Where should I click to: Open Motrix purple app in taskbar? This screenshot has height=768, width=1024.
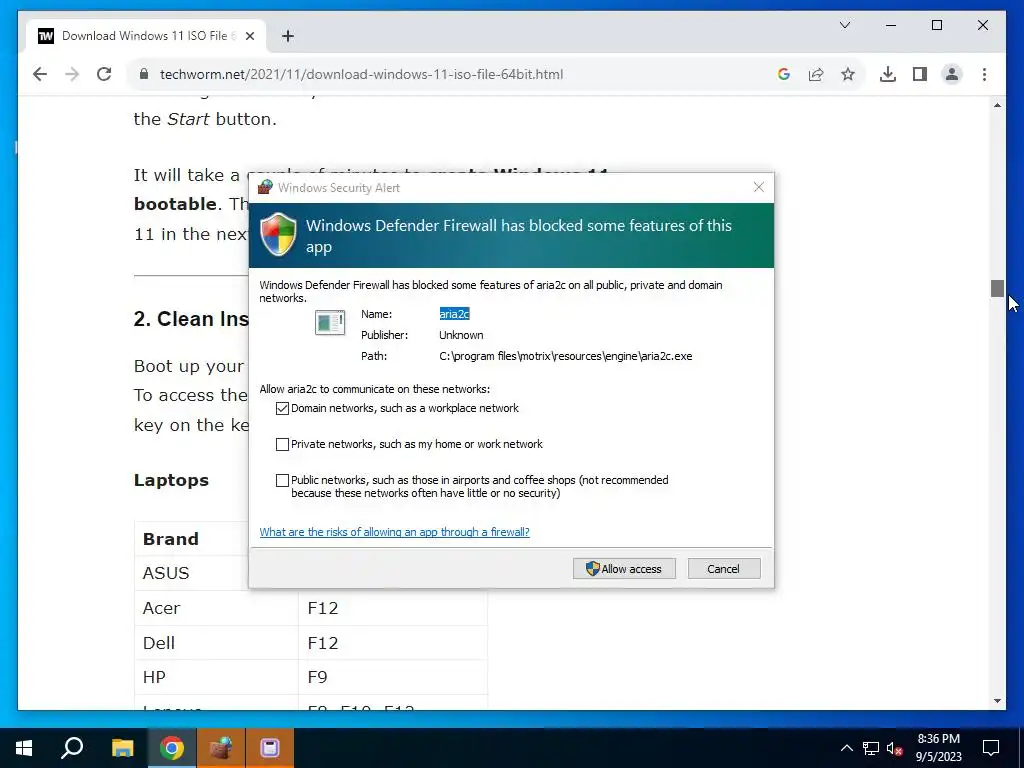(270, 748)
